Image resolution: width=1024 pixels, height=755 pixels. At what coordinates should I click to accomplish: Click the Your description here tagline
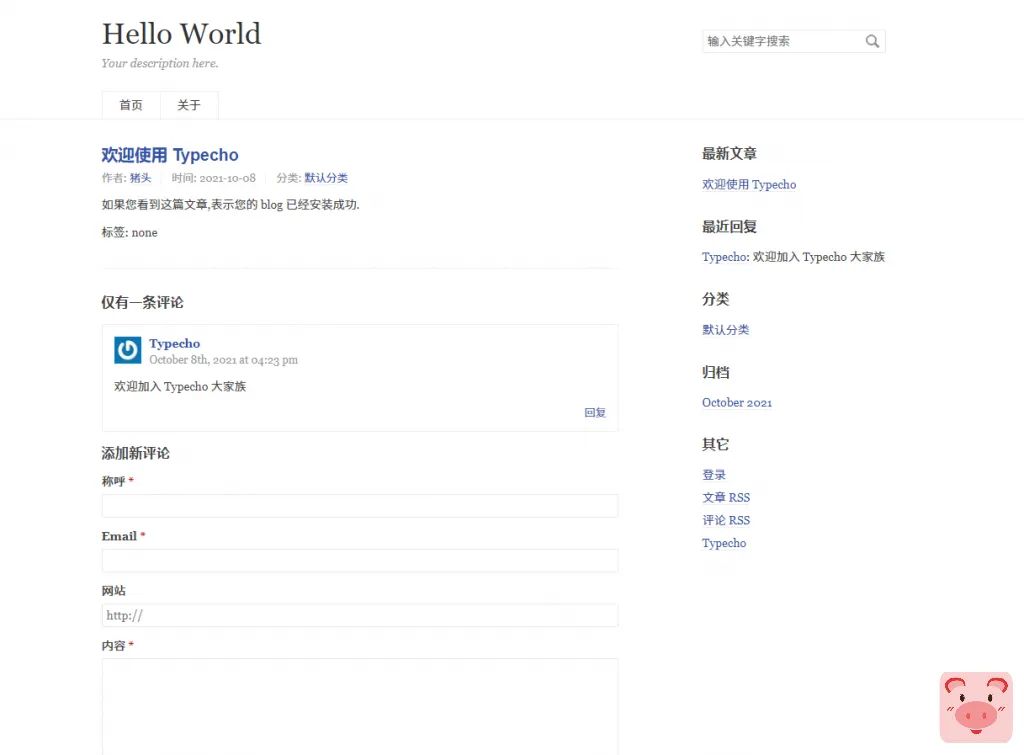160,63
